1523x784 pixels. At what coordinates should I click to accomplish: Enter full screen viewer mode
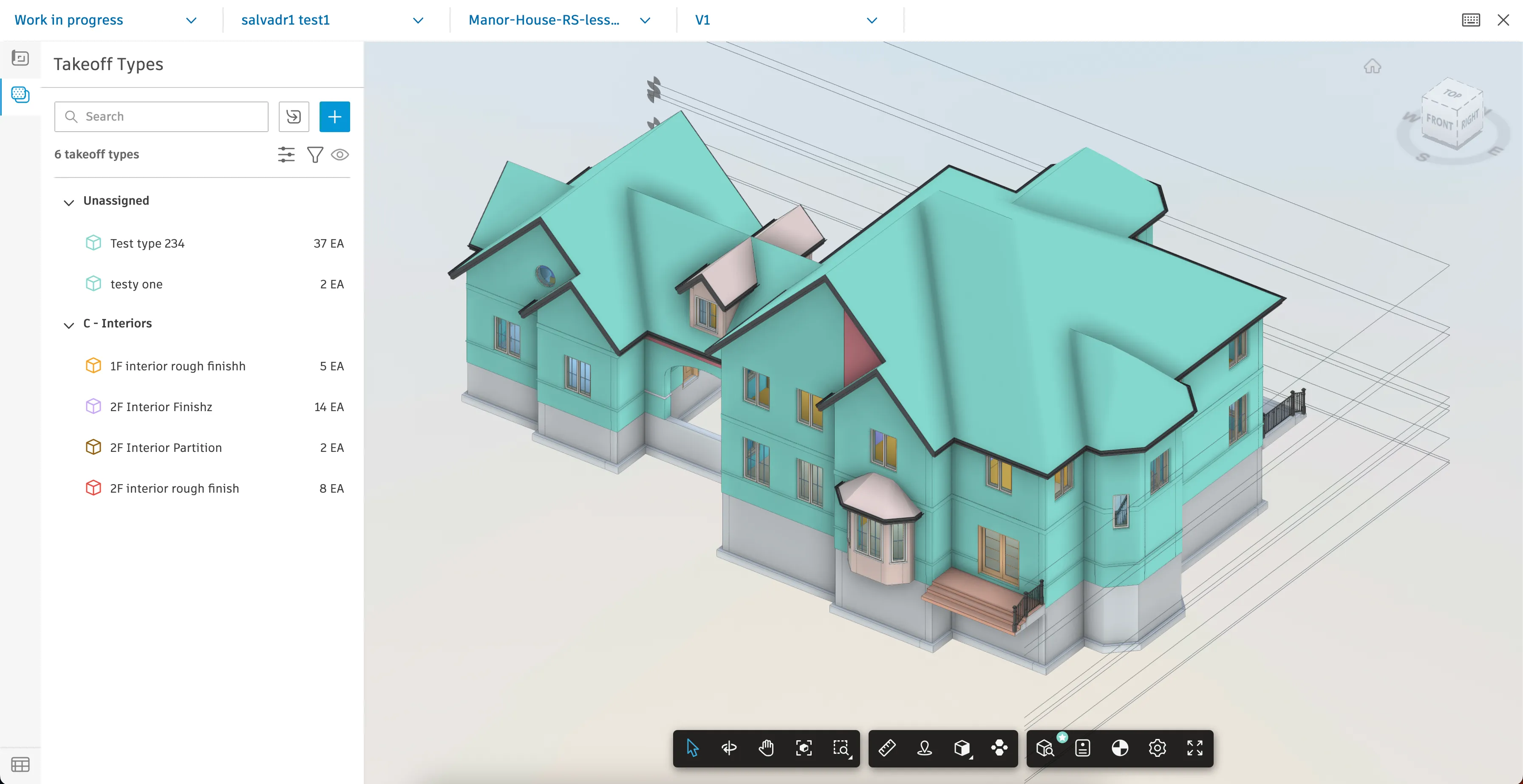click(1194, 748)
